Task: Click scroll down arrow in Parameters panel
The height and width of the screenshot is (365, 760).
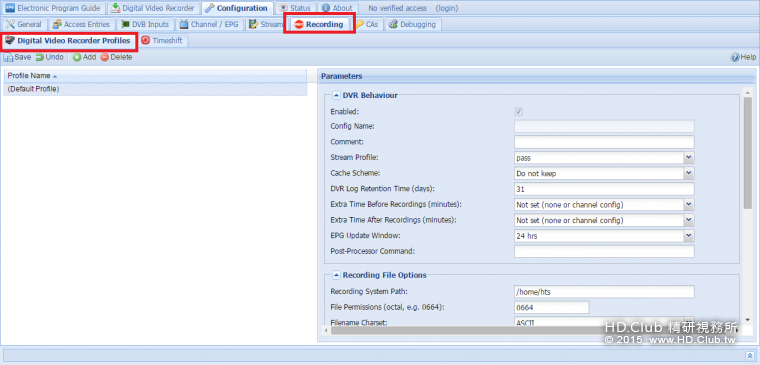Action: click(x=748, y=320)
